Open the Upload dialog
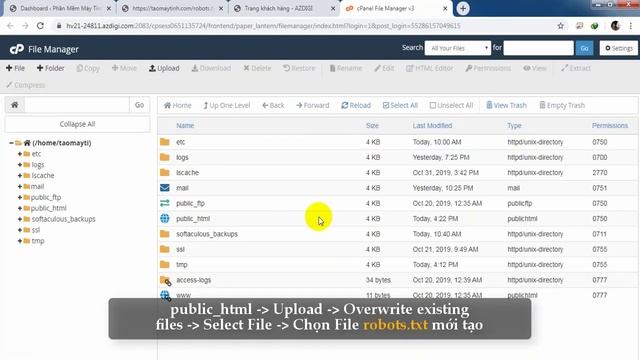The width and height of the screenshot is (640, 360). pos(164,68)
